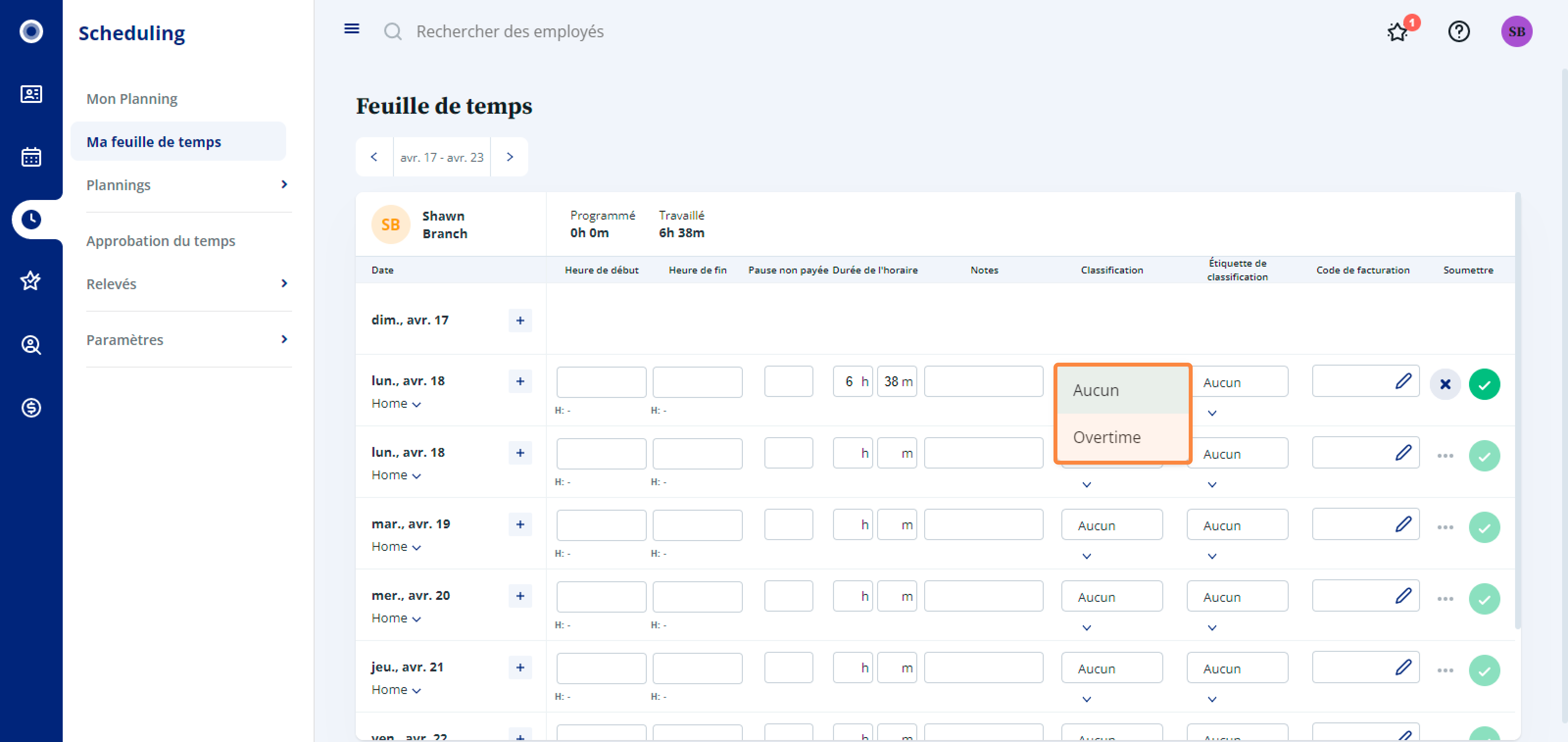Select the clock time-tracking sidebar icon
The height and width of the screenshot is (742, 1568).
pyautogui.click(x=31, y=220)
